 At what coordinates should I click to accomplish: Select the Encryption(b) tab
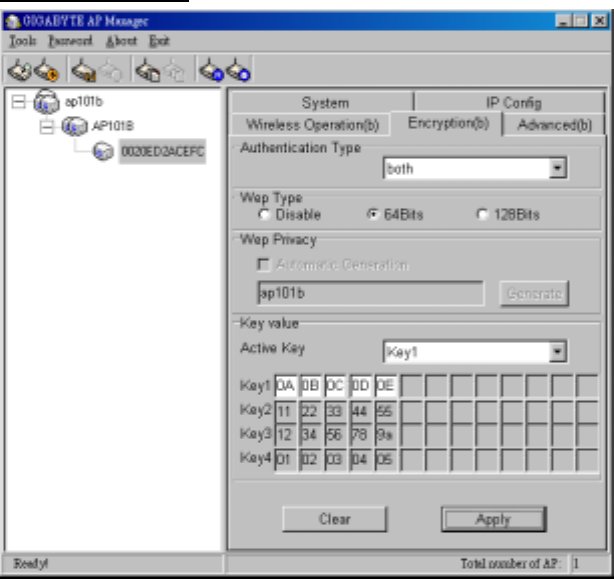pyautogui.click(x=448, y=123)
